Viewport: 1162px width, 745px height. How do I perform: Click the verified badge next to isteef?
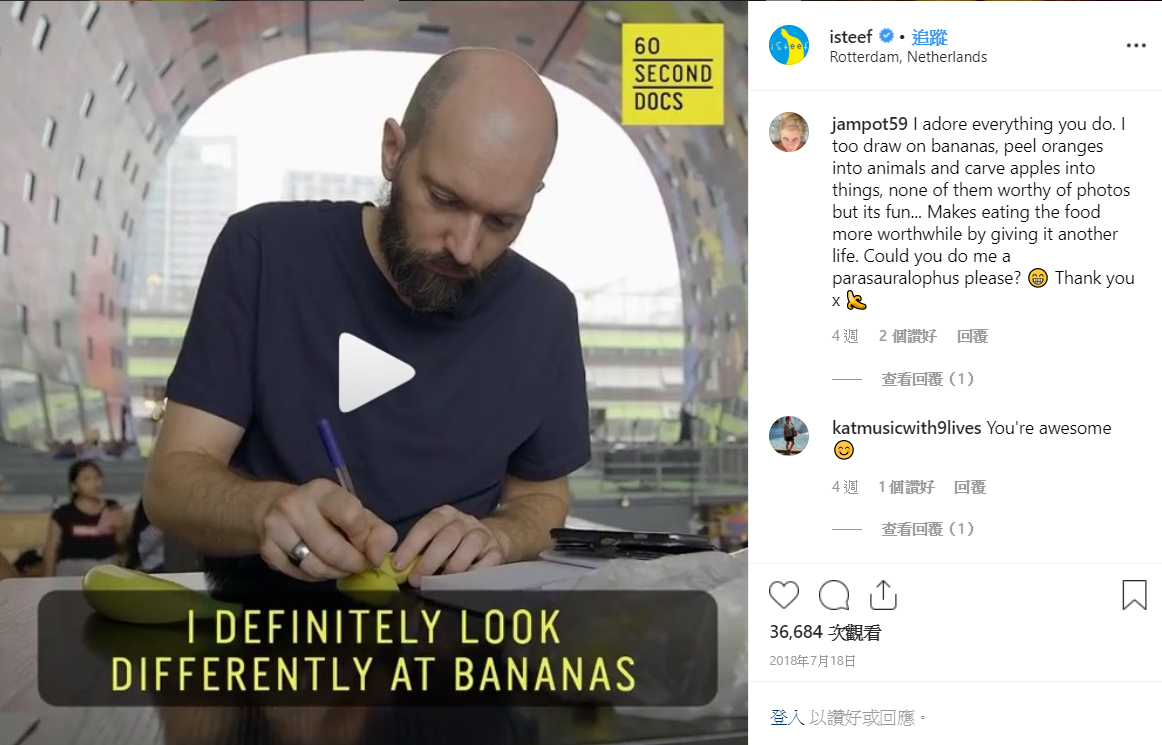click(x=886, y=36)
